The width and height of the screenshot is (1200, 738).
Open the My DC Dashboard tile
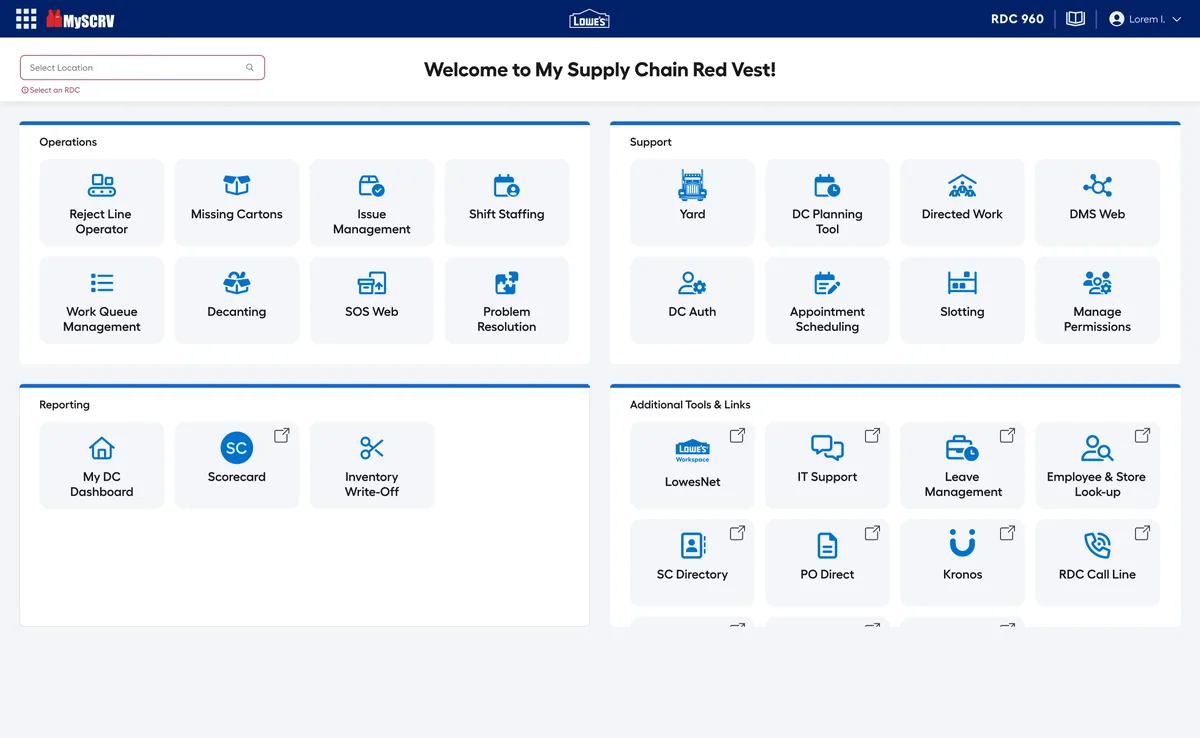pyautogui.click(x=102, y=465)
